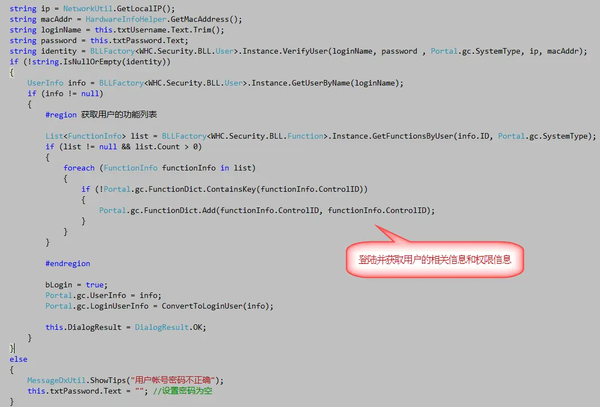Click the ConvertToLoginUser method call
The image size is (600, 407).
(202, 306)
